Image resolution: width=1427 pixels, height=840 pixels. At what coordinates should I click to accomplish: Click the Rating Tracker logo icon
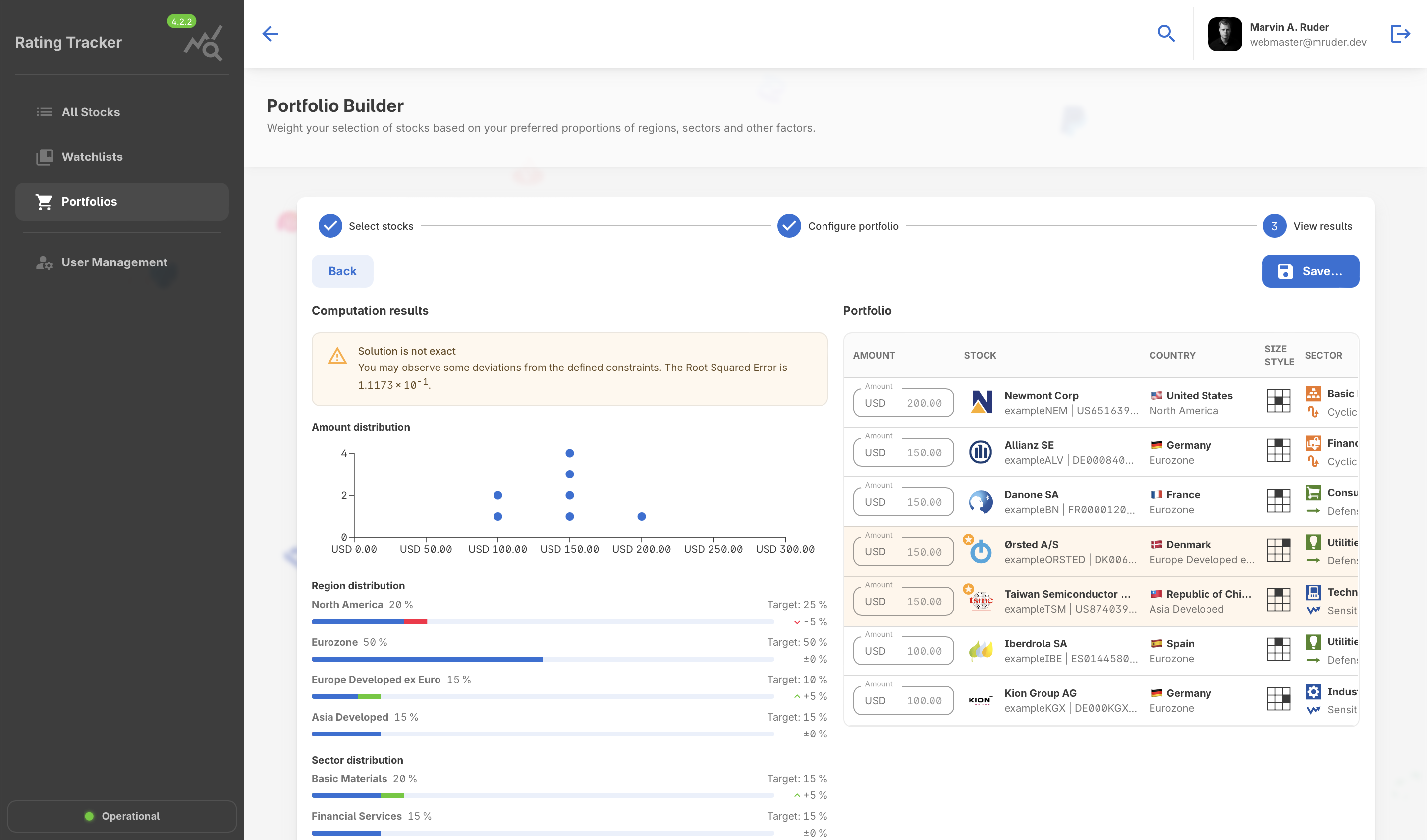(x=204, y=43)
